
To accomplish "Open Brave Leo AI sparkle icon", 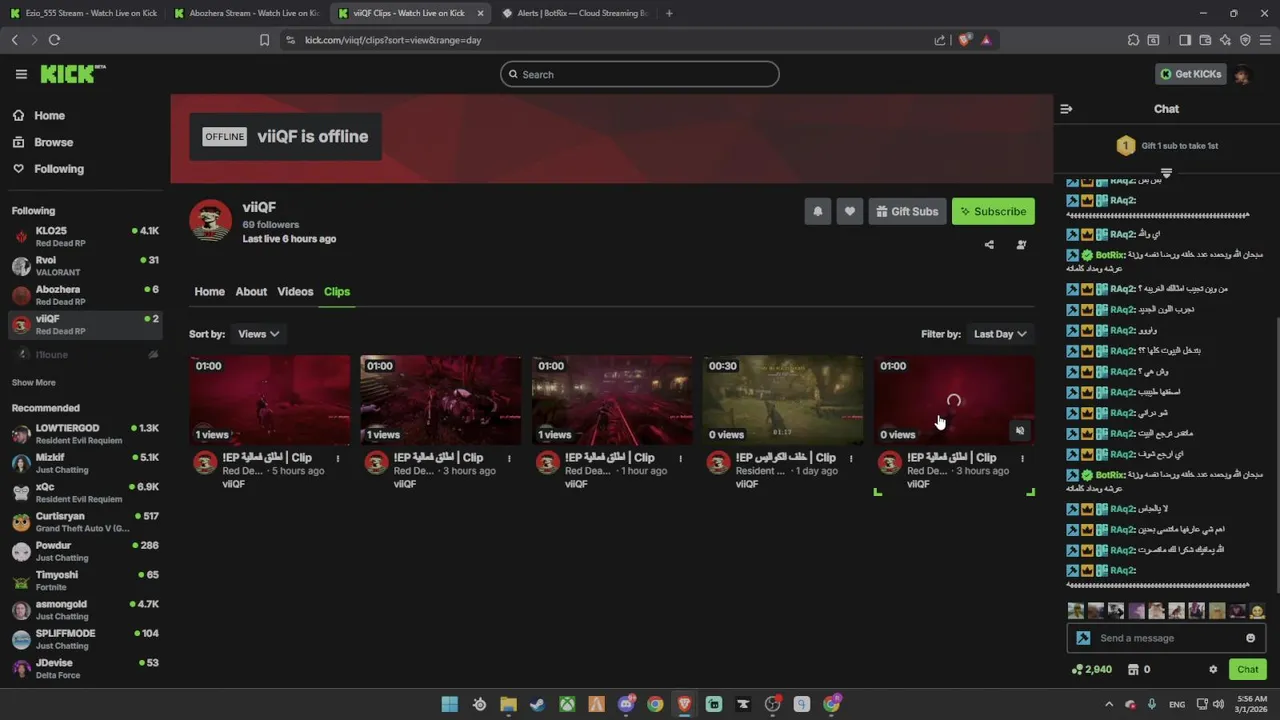I will pyautogui.click(x=1225, y=40).
